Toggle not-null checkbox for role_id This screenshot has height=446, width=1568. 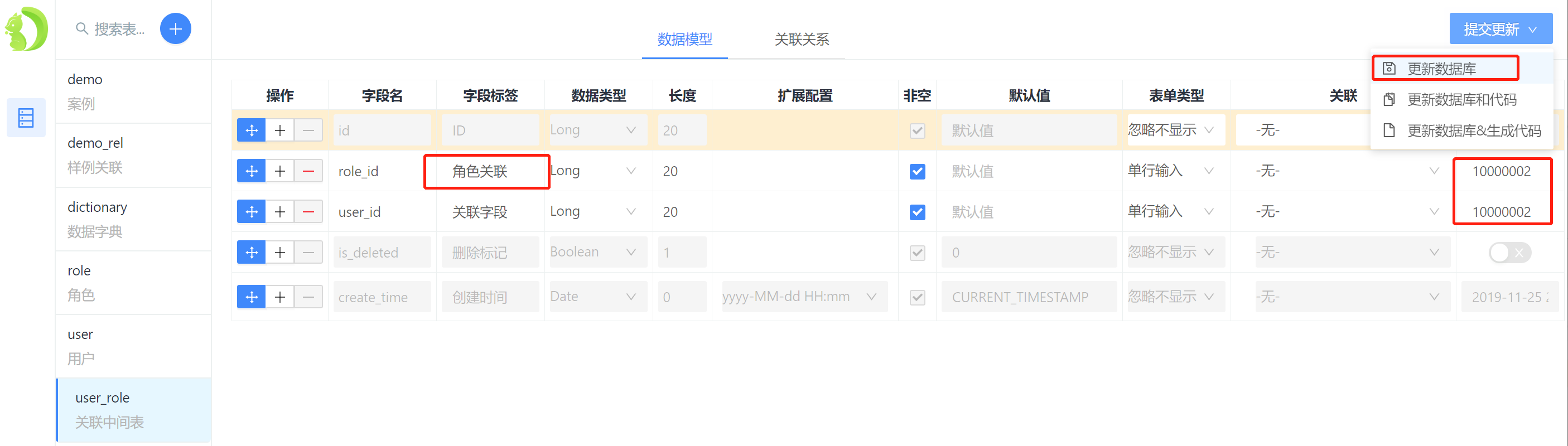tap(917, 171)
